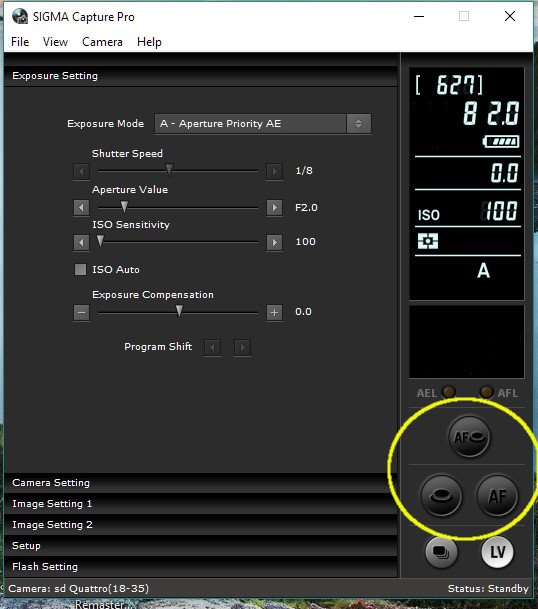Toggle the AEL indicator
The height and width of the screenshot is (609, 538).
pyautogui.click(x=449, y=392)
